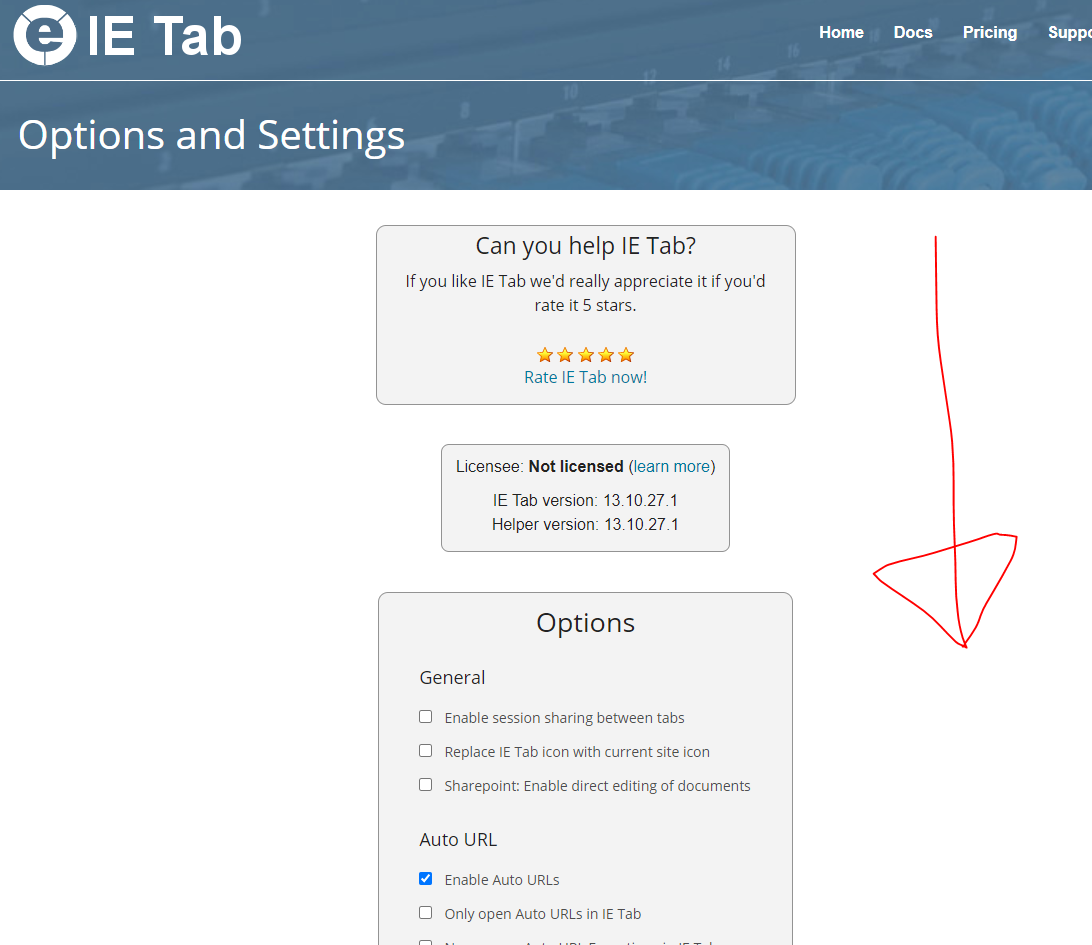
Task: Click 'IE Tab version: 13.10.27.1' text
Action: [x=585, y=501]
